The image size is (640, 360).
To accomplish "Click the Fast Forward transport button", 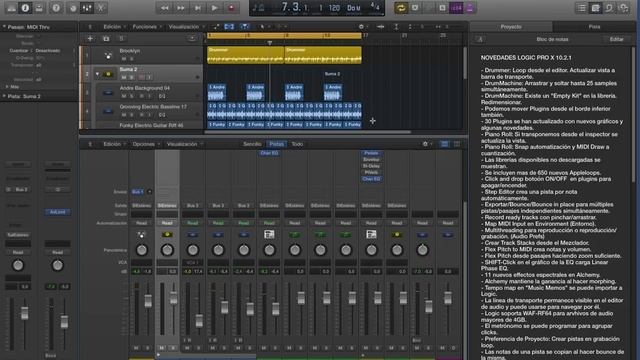I will 181,8.
